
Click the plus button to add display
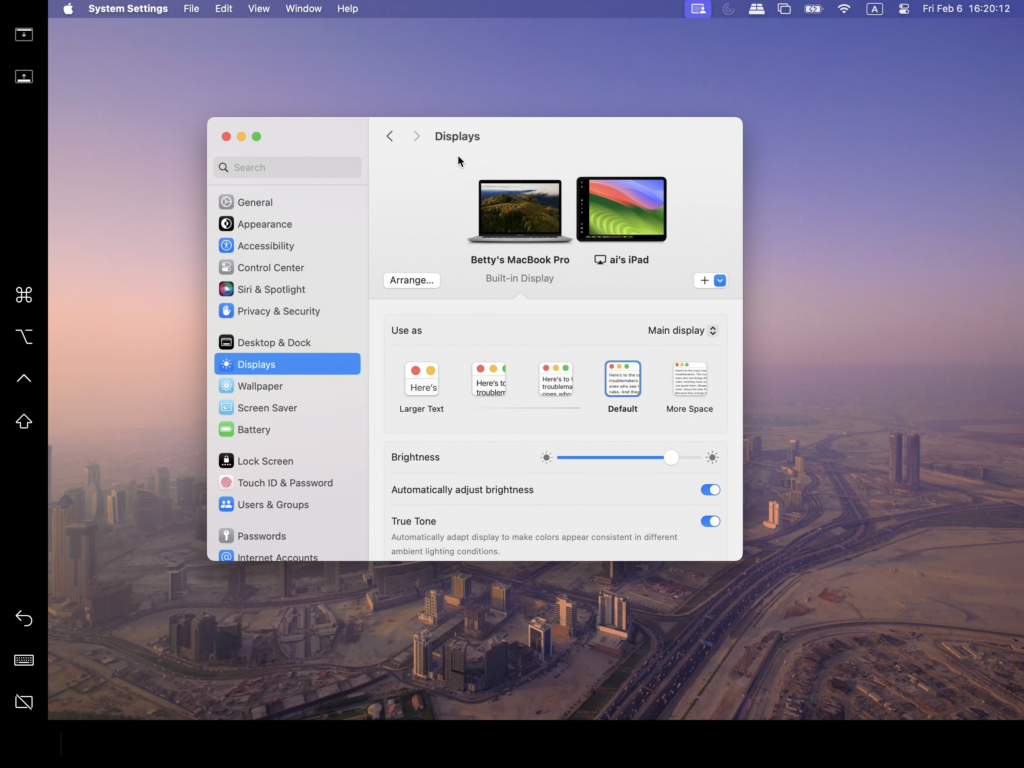pos(704,281)
